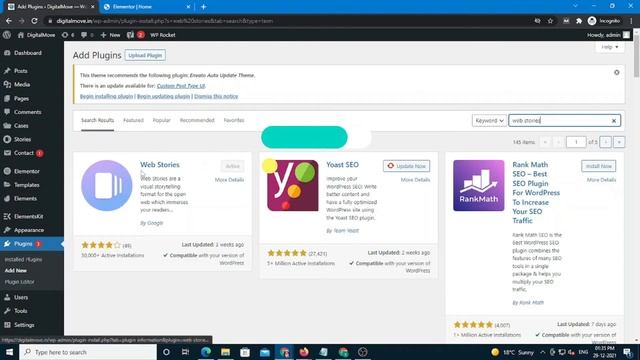Switch to the Elementor | Home browser tab
The image size is (640, 360).
pos(146,7)
